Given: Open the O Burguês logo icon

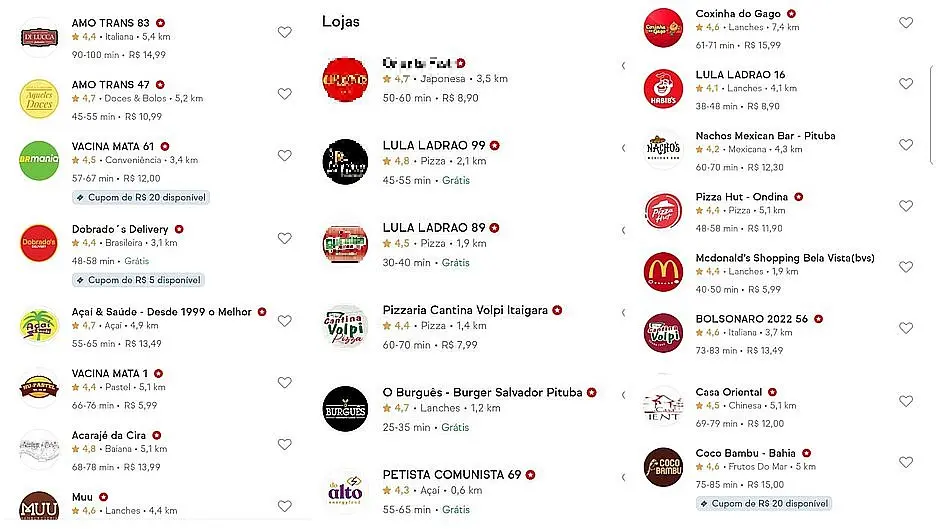Looking at the screenshot, I should (x=345, y=407).
